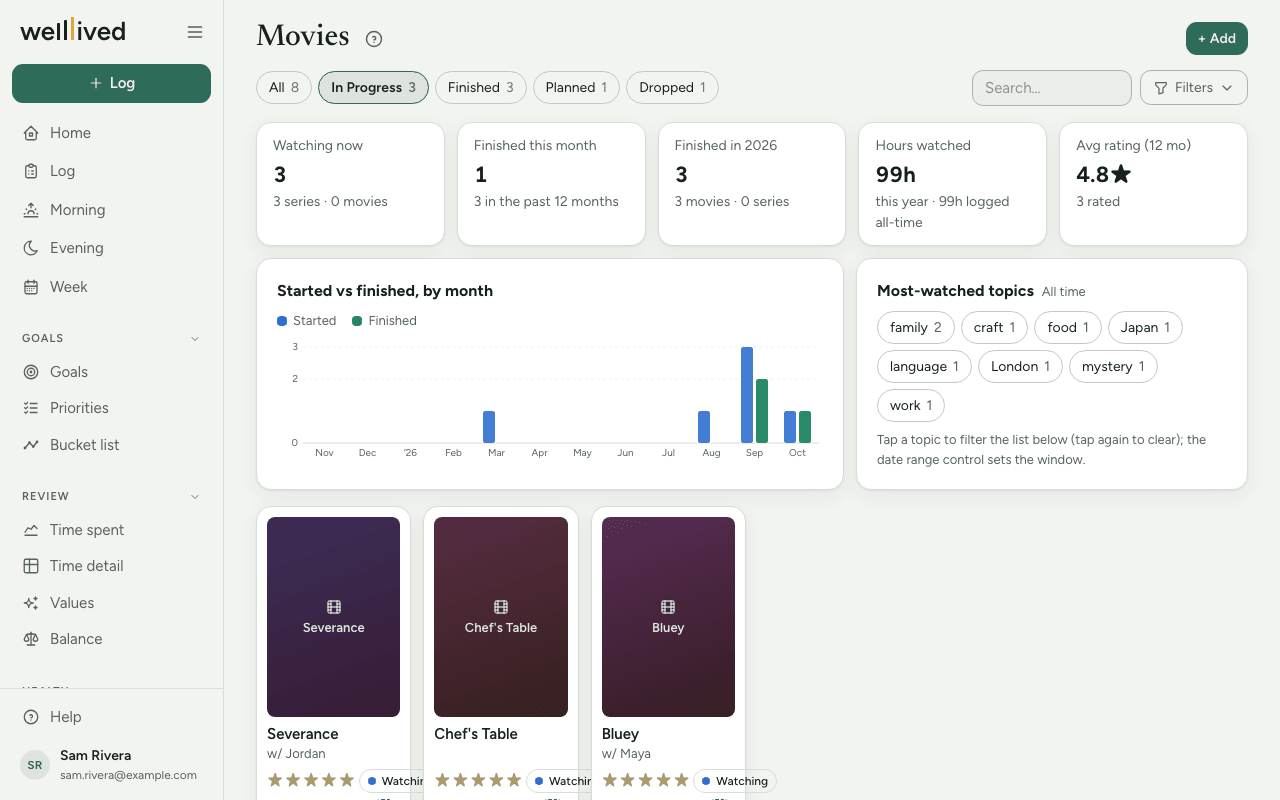Image resolution: width=1280 pixels, height=800 pixels.
Task: Open the Chef's Table poster thumbnail
Action: (501, 617)
